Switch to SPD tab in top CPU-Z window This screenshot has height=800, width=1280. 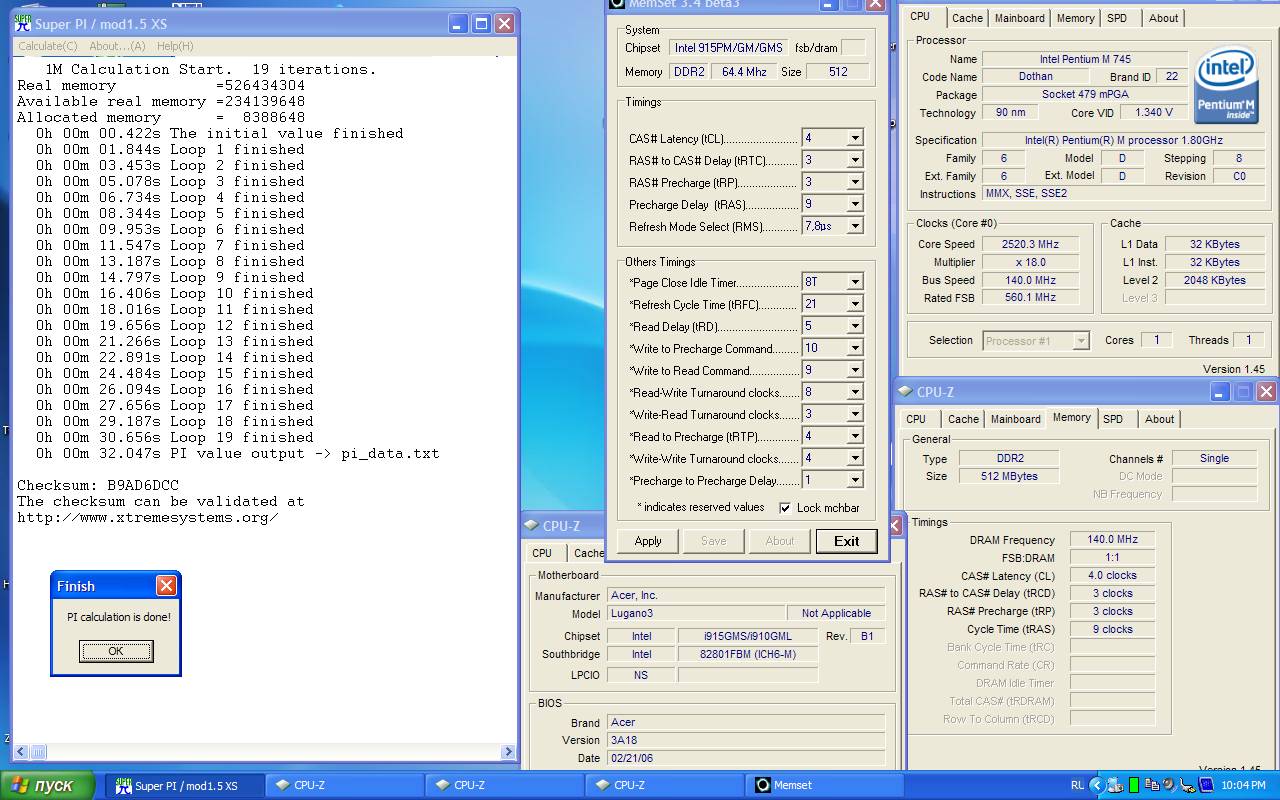tap(1117, 18)
